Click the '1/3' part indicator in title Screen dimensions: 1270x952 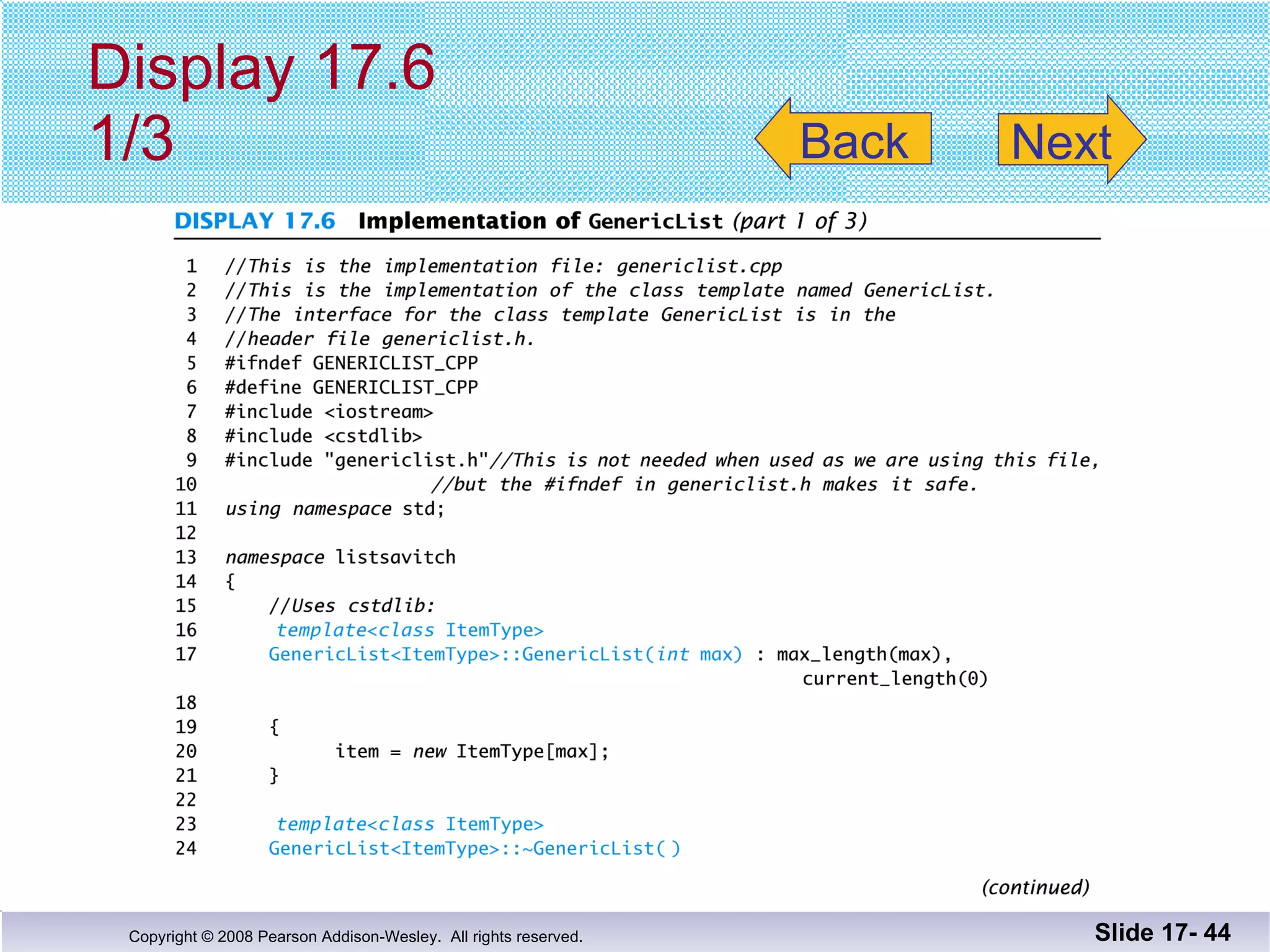pos(131,139)
